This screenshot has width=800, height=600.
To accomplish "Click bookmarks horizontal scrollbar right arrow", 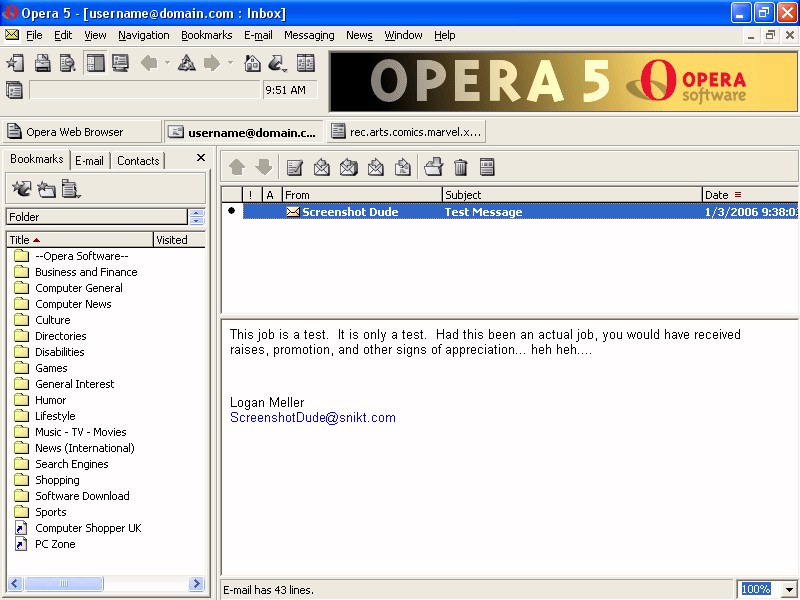I will [x=196, y=583].
